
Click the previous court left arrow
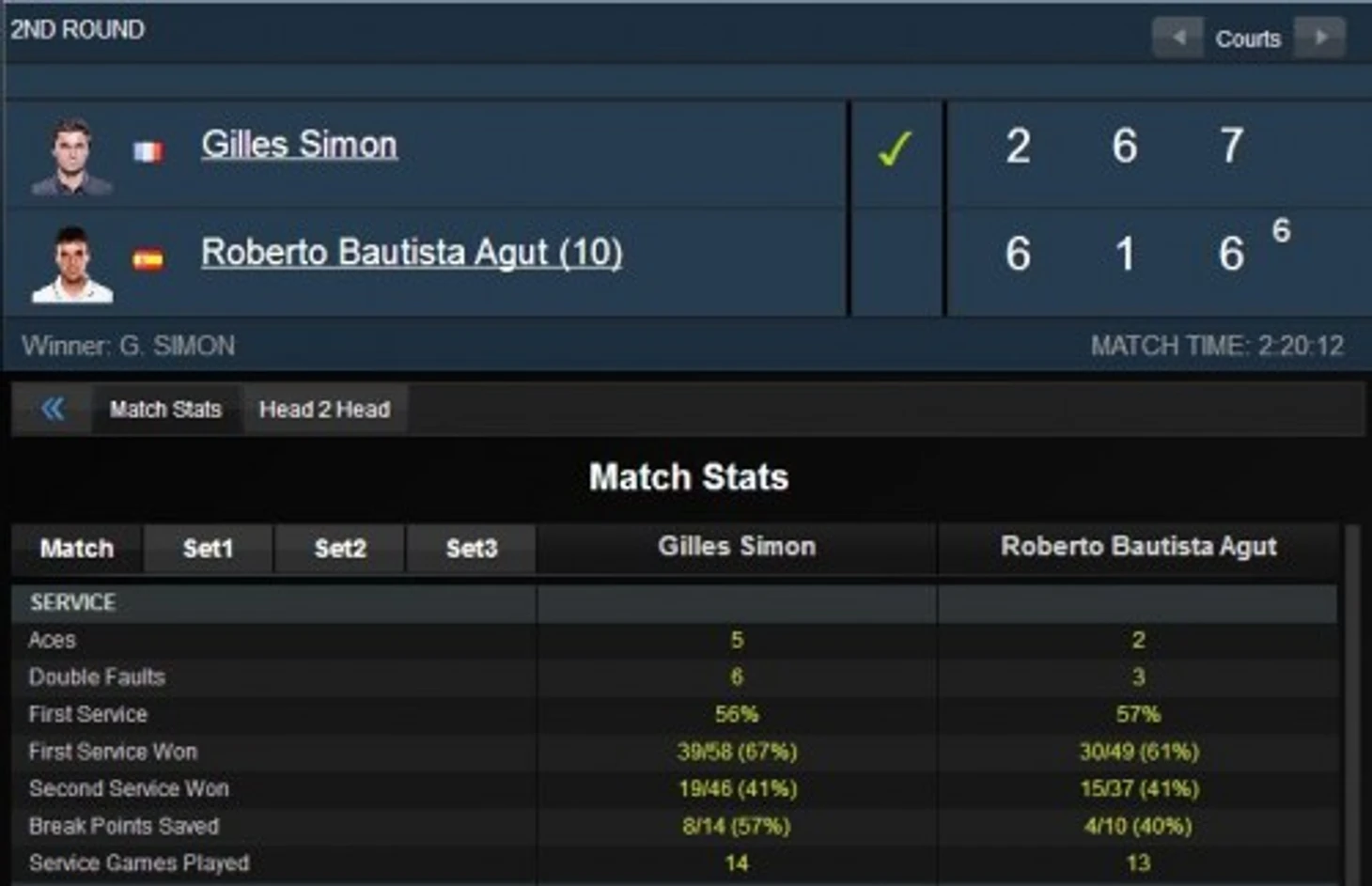(x=1178, y=38)
